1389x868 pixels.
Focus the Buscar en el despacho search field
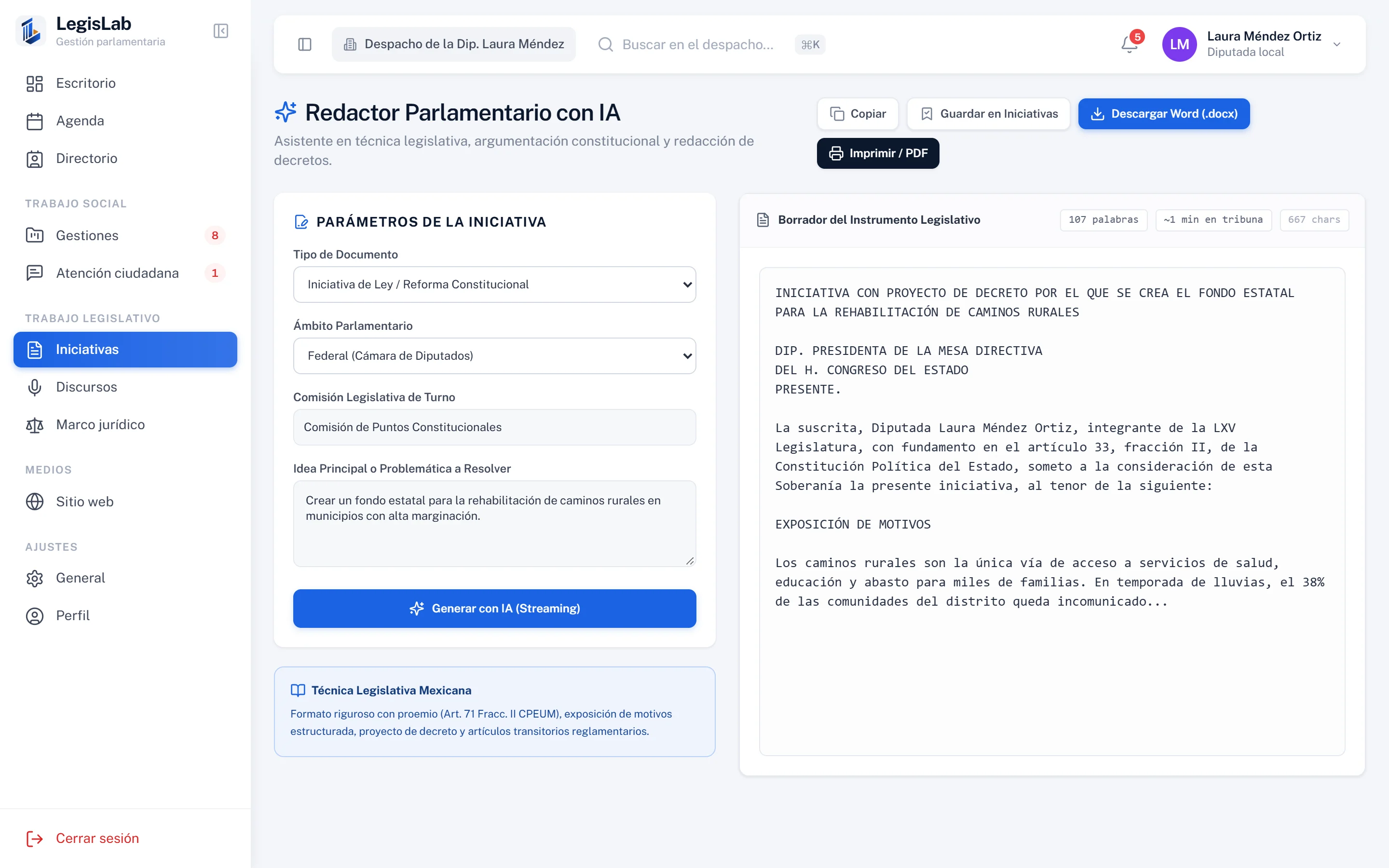point(698,44)
